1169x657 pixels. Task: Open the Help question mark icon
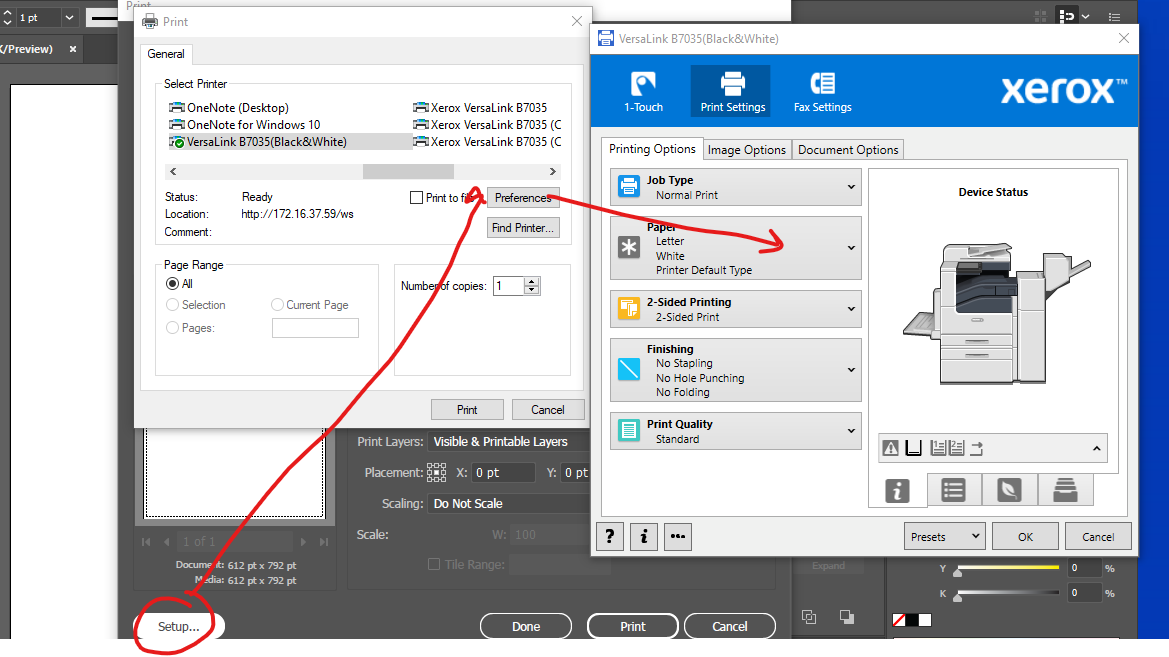[x=609, y=537]
